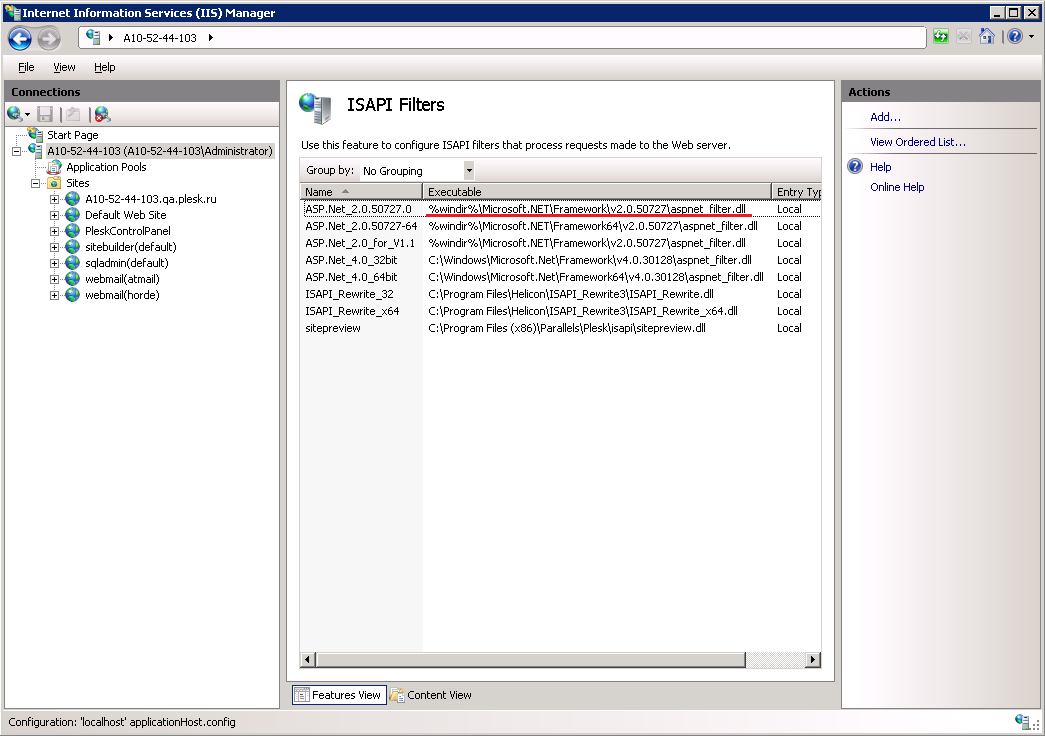Expand the sqladmin(default) site node
Viewport: 1045px width, 736px height.
coord(55,263)
